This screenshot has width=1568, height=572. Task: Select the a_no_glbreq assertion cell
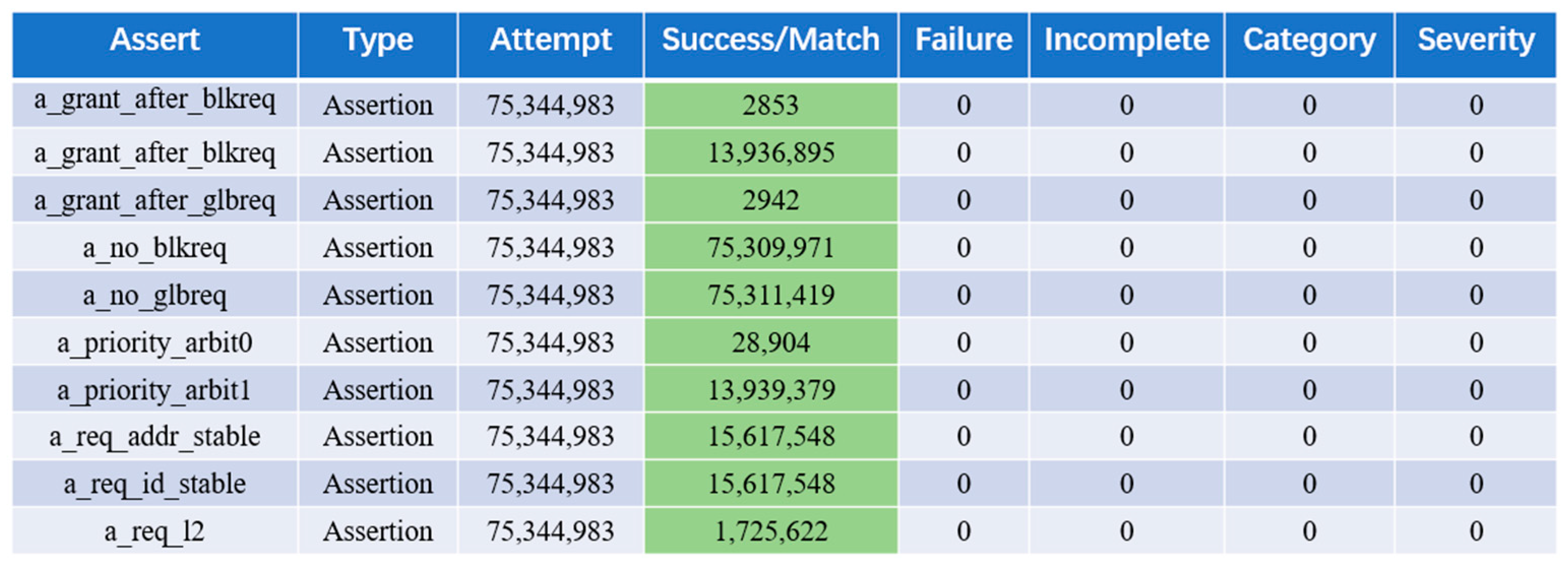[154, 295]
